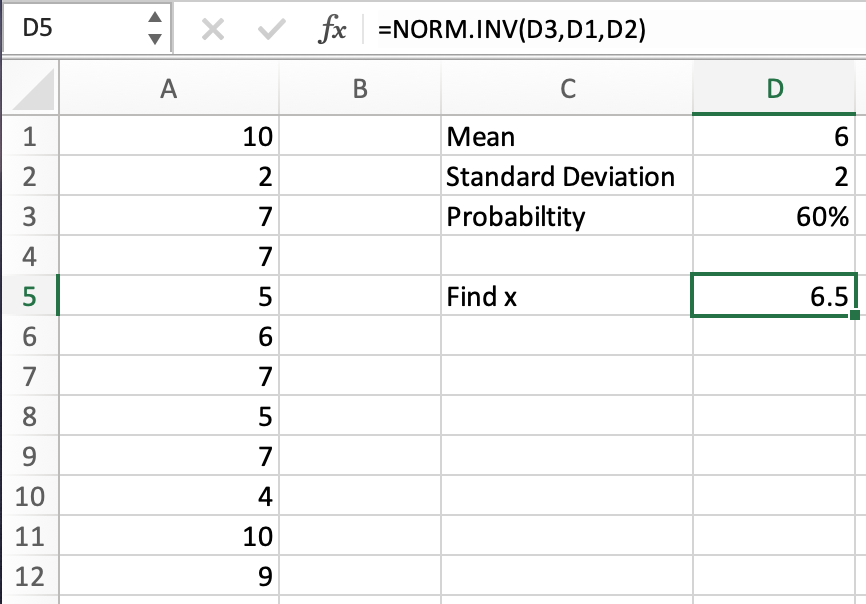Select cell A1 containing 10

[168, 137]
